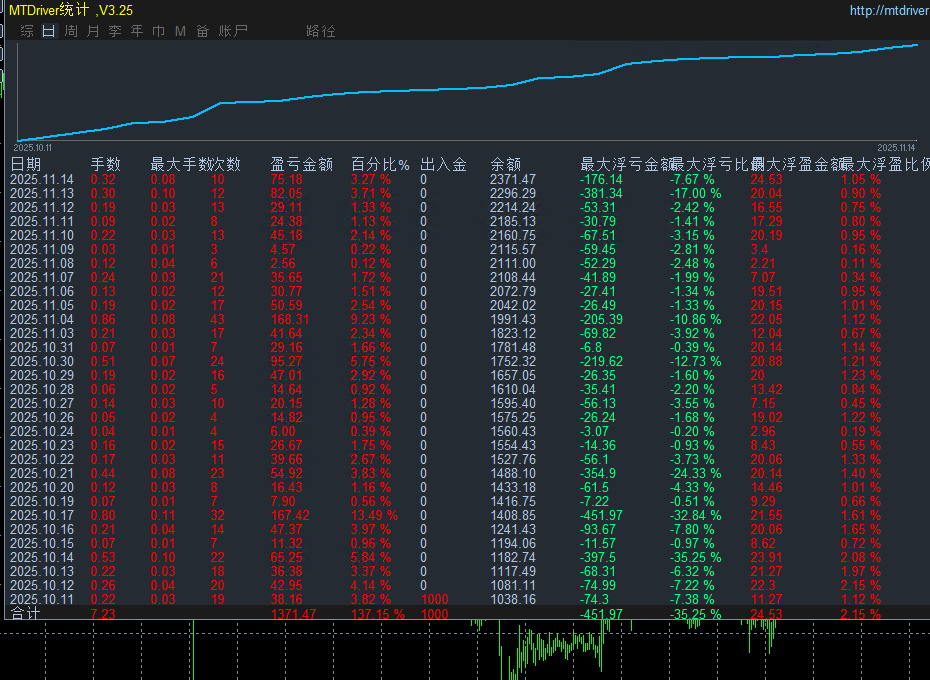This screenshot has height=680, width=930.
Task: Click total lots 7.23
Action: click(103, 614)
